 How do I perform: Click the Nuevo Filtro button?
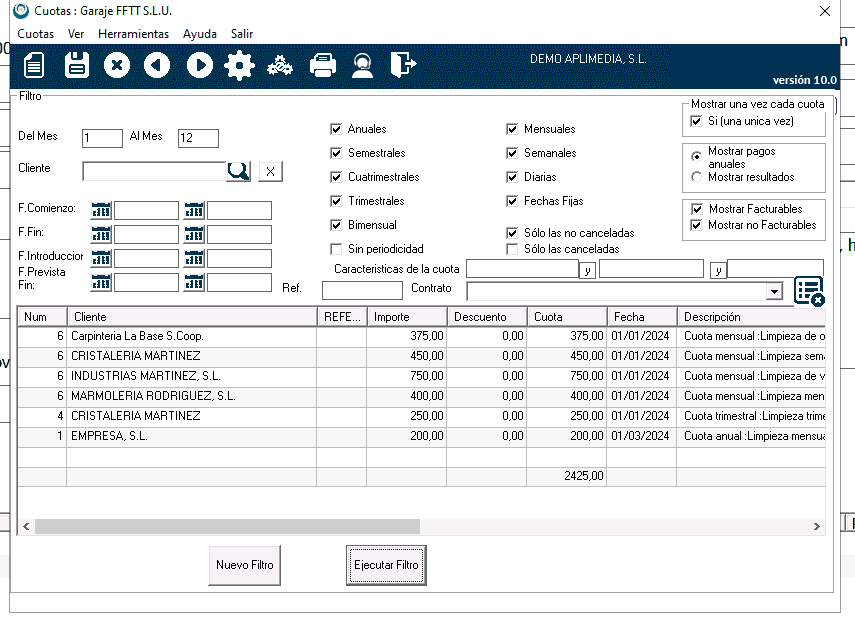(x=245, y=565)
